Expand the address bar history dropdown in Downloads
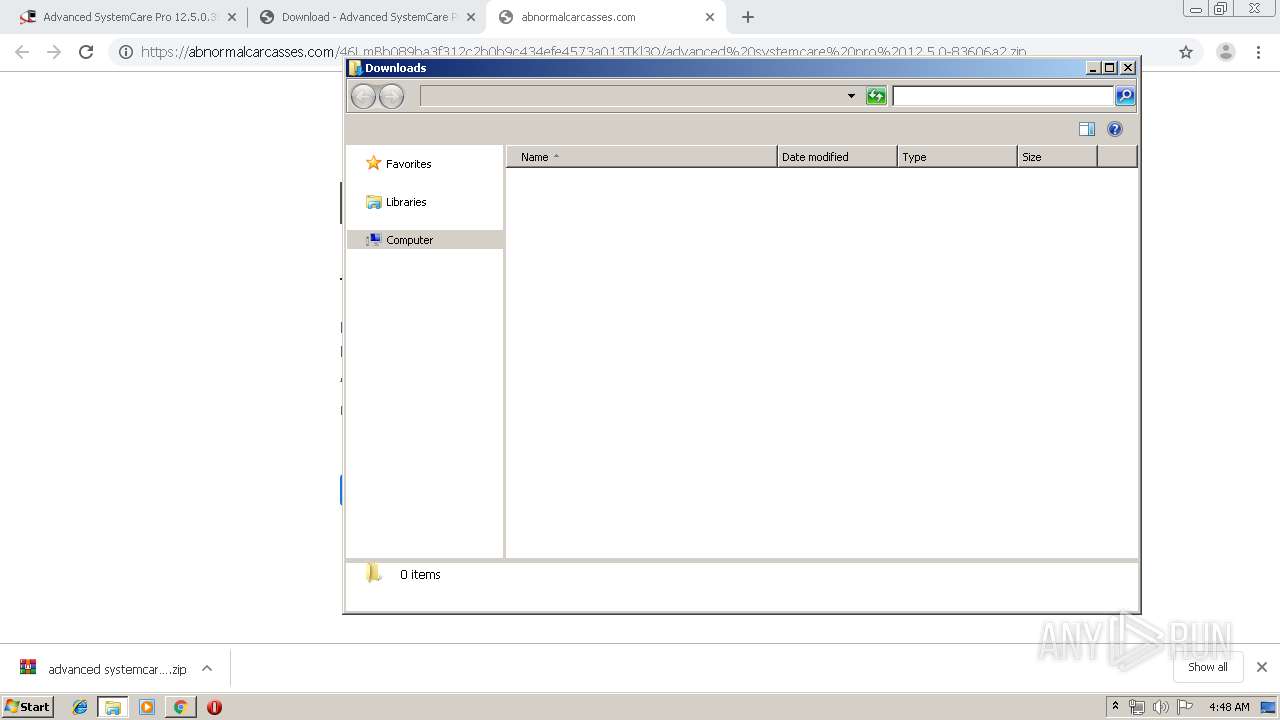The width and height of the screenshot is (1280, 720). (x=851, y=96)
